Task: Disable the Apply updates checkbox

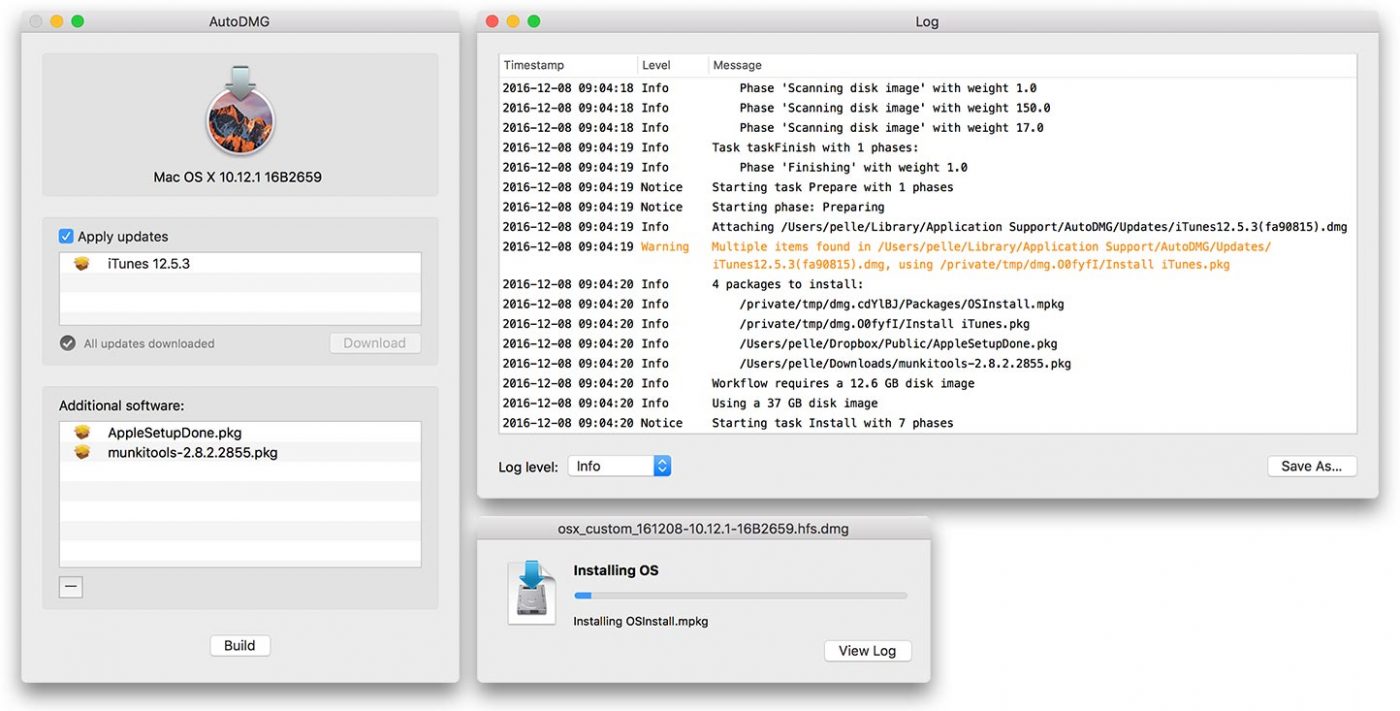Action: pyautogui.click(x=66, y=237)
